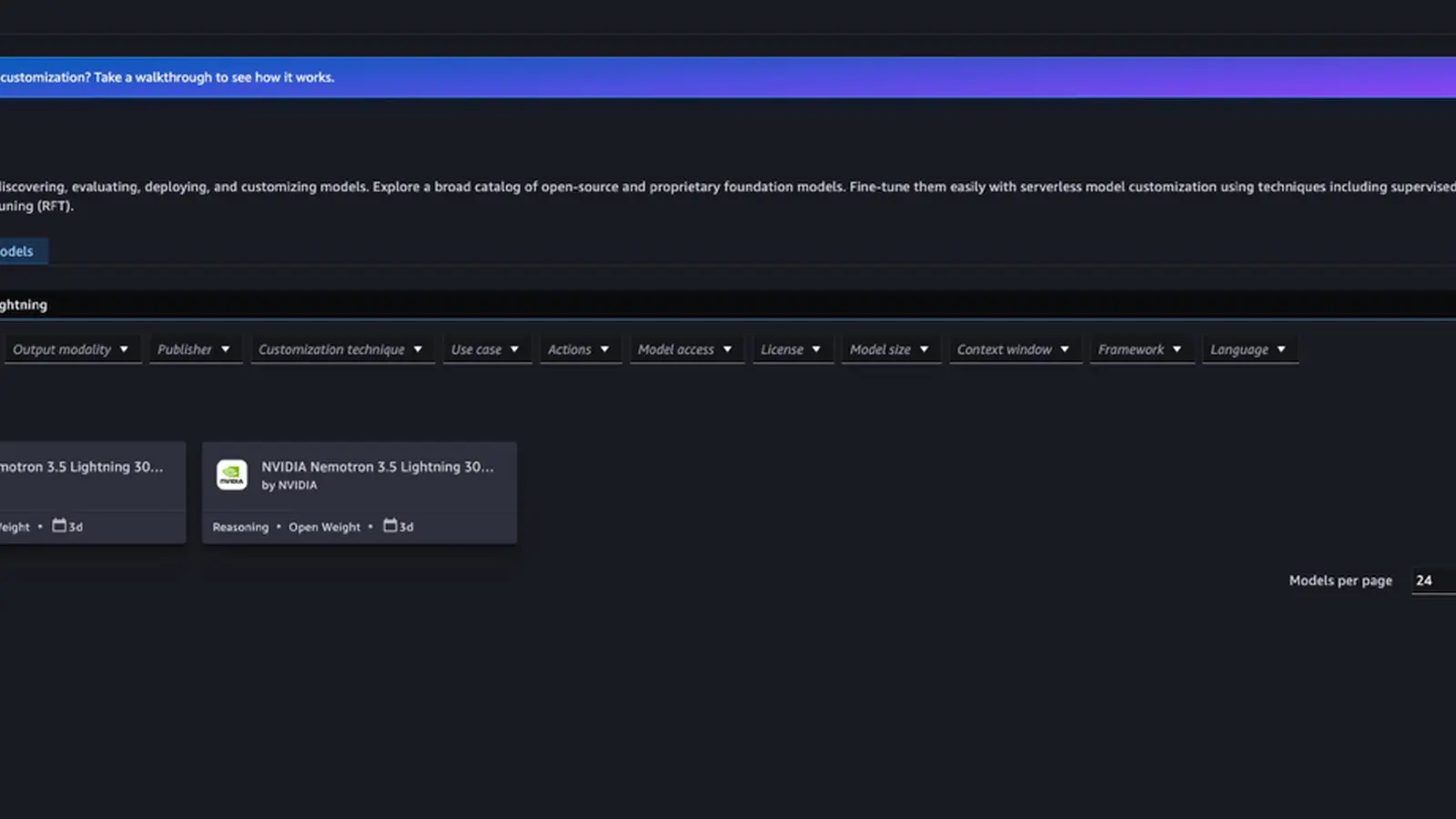
Task: Click the Models per page label
Action: coord(1340,581)
